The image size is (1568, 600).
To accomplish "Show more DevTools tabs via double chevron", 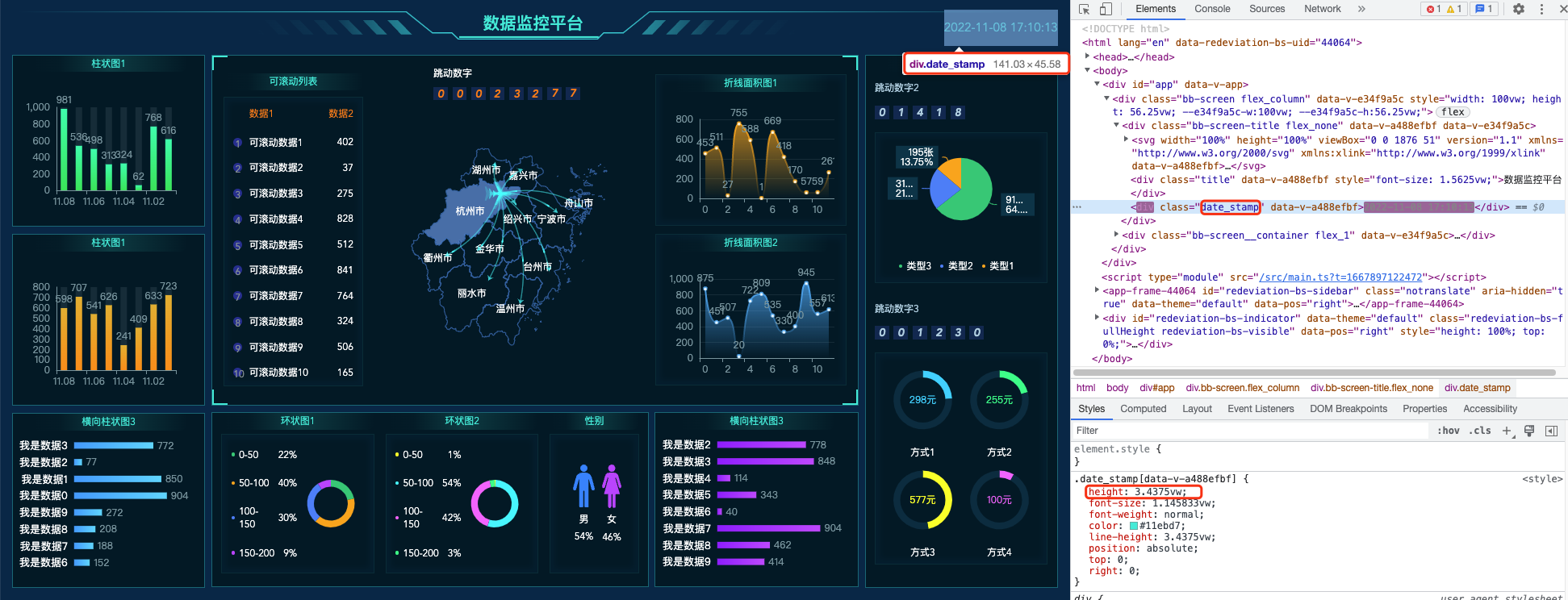I will pos(1361,9).
